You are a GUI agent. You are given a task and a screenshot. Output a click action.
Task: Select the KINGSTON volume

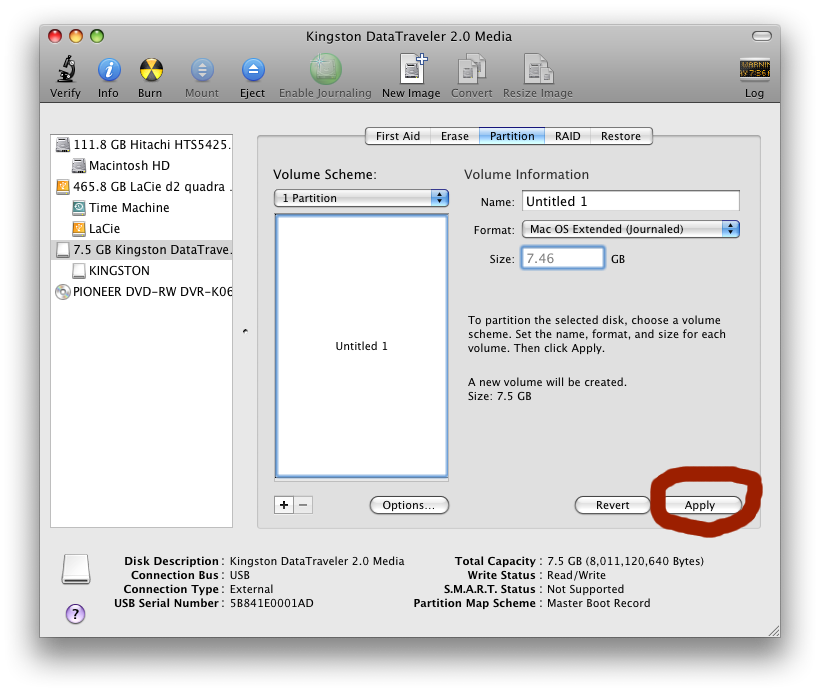click(141, 270)
